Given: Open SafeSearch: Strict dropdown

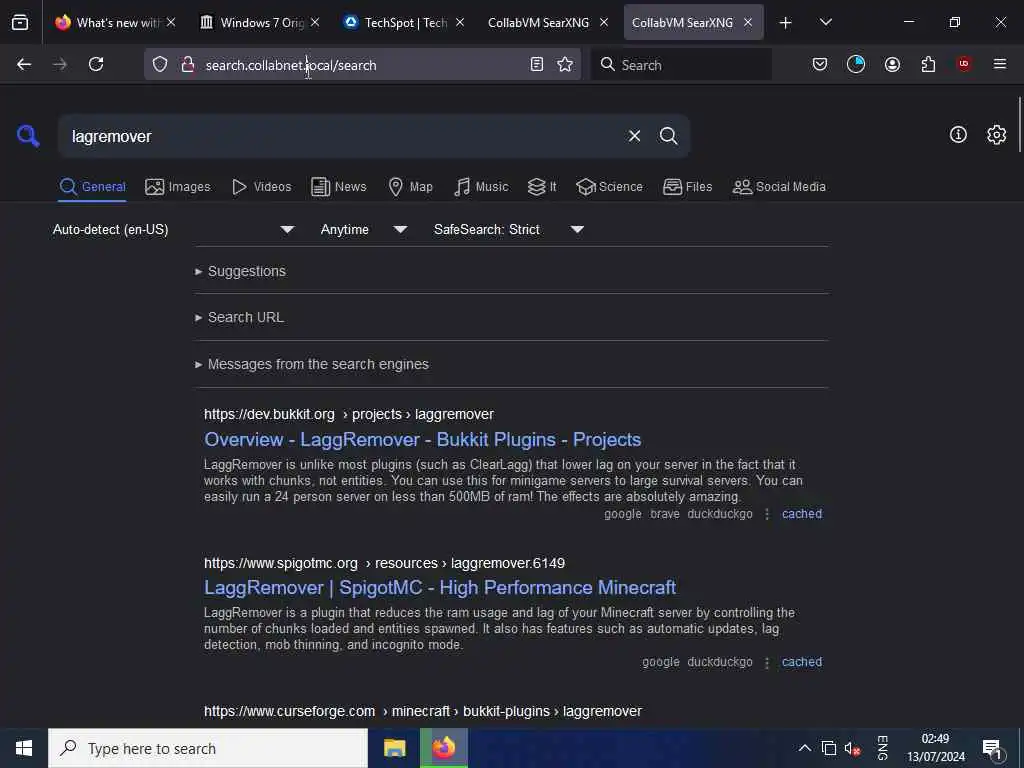Looking at the screenshot, I should tap(509, 229).
